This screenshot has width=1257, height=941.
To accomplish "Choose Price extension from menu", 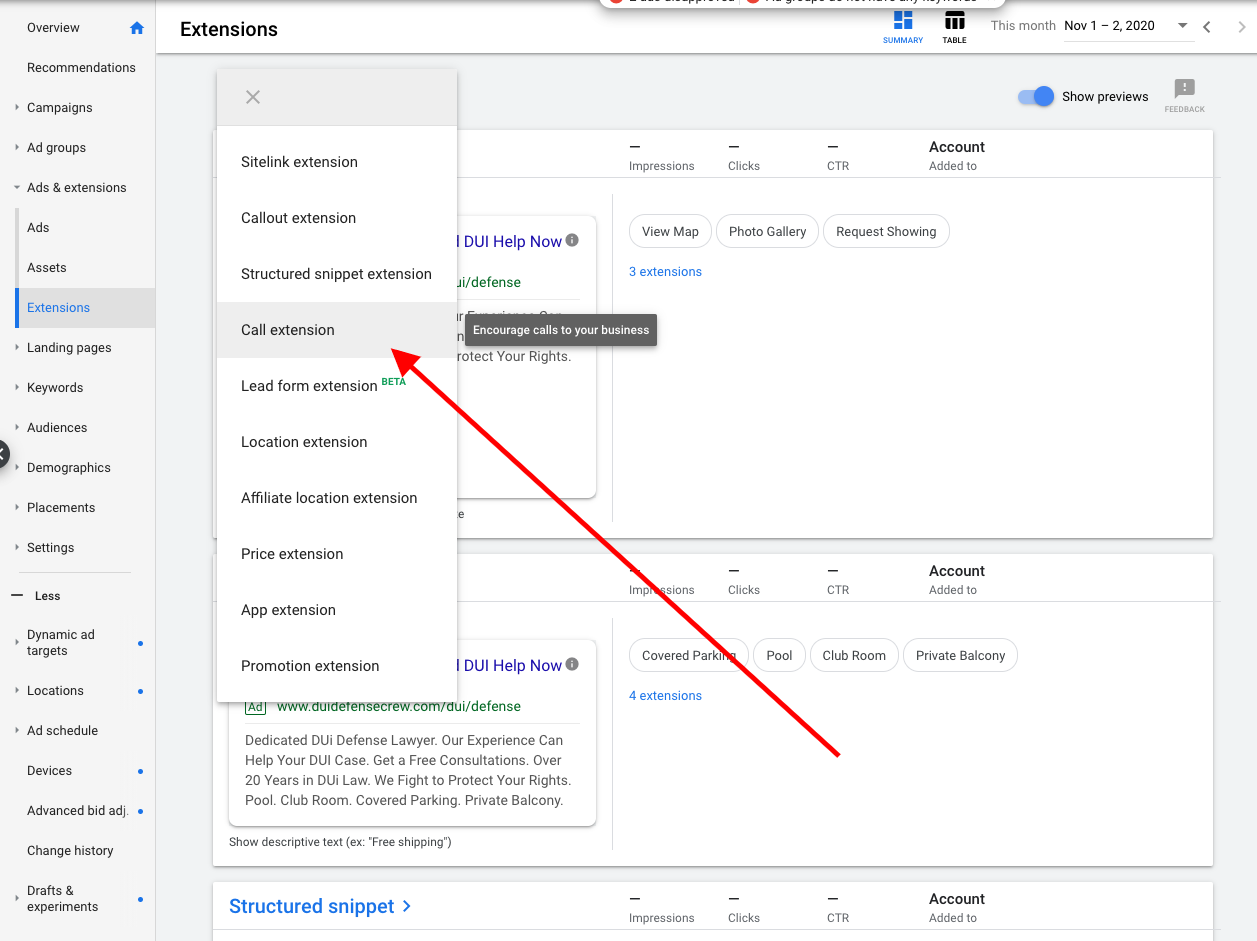I will [x=337, y=554].
